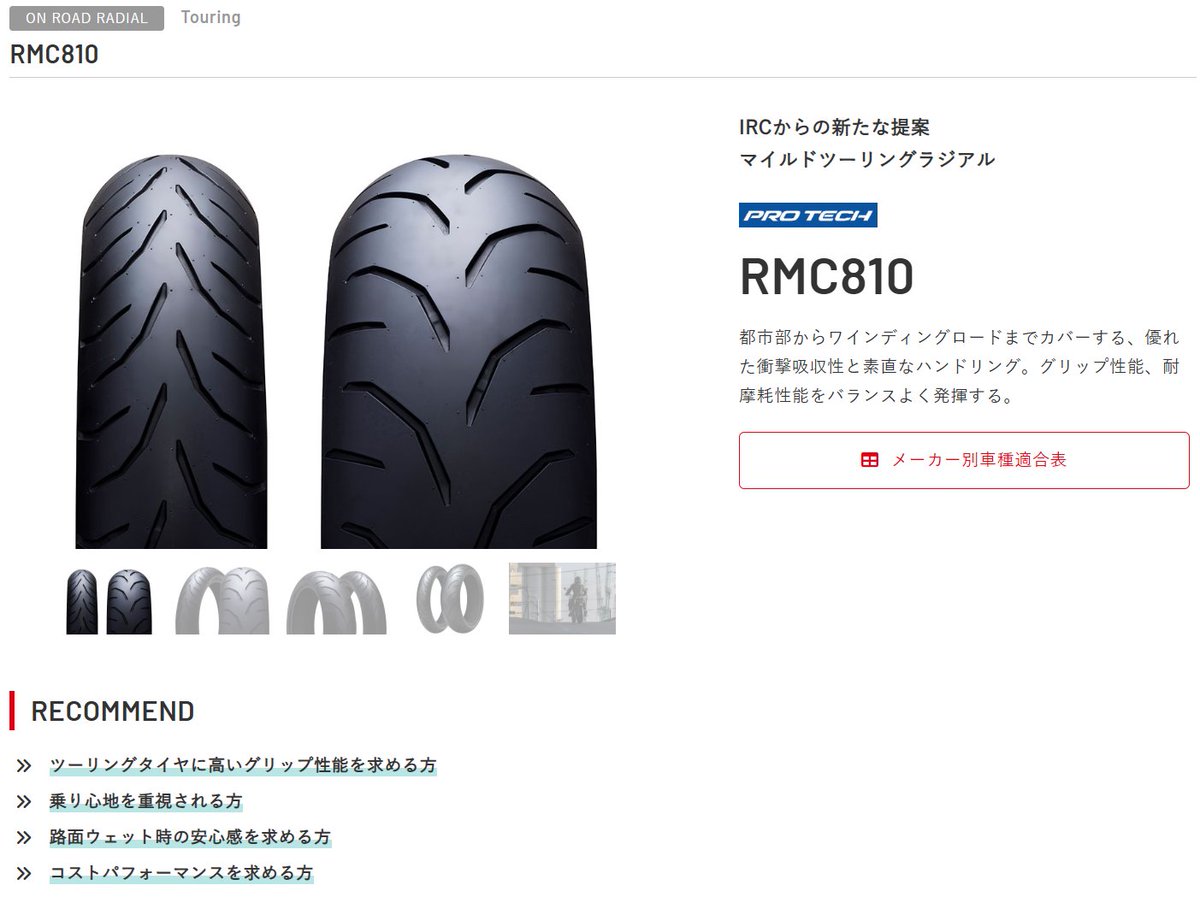Click chevron icon beside 路面ウェット recommendation
1200x897 pixels.
pos(24,837)
